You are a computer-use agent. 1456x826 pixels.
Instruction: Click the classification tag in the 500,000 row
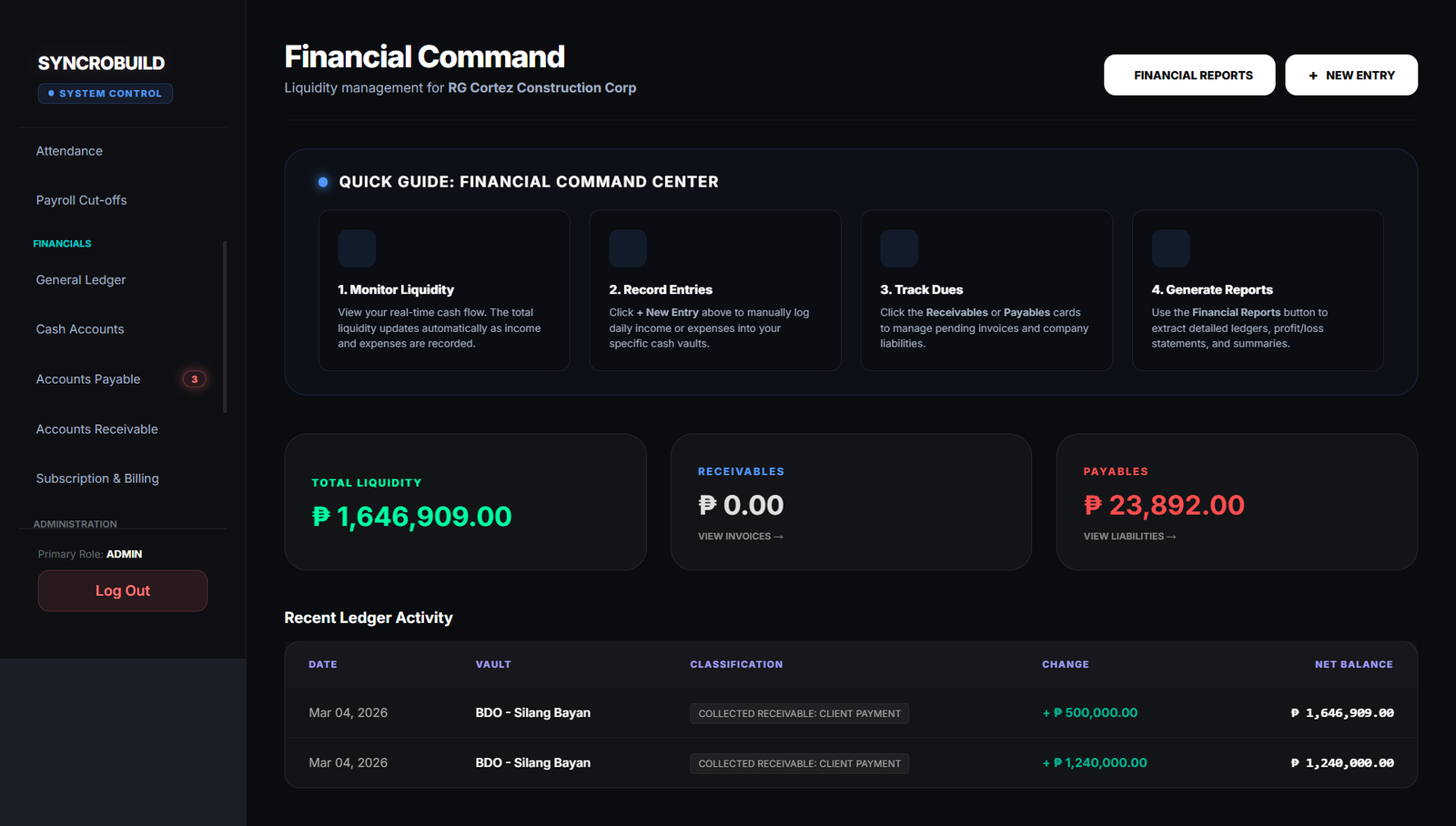(799, 714)
